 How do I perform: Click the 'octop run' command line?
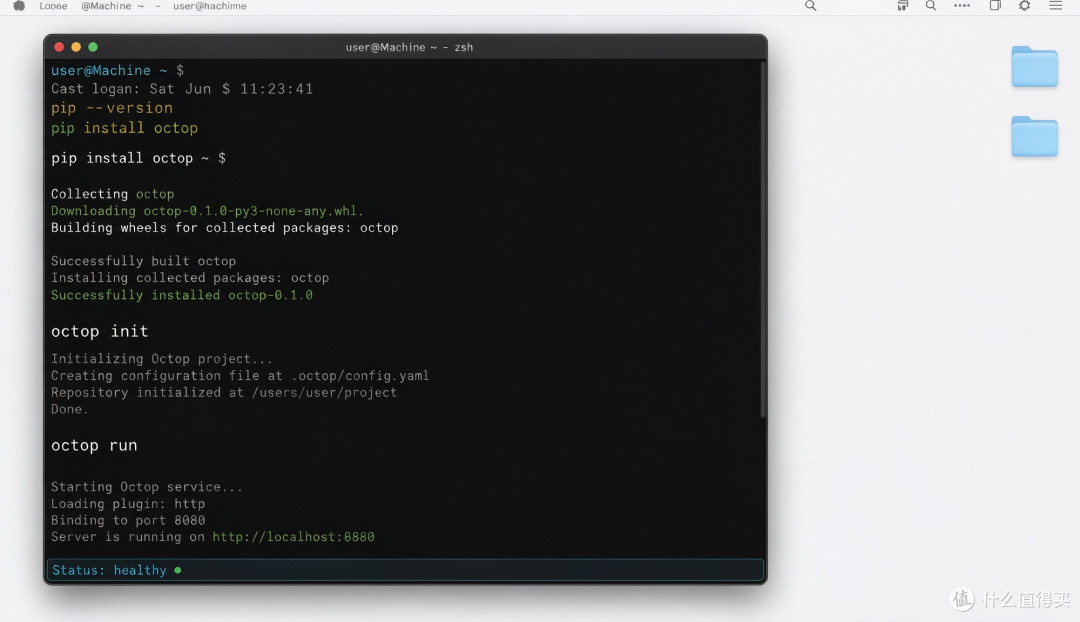pos(94,446)
